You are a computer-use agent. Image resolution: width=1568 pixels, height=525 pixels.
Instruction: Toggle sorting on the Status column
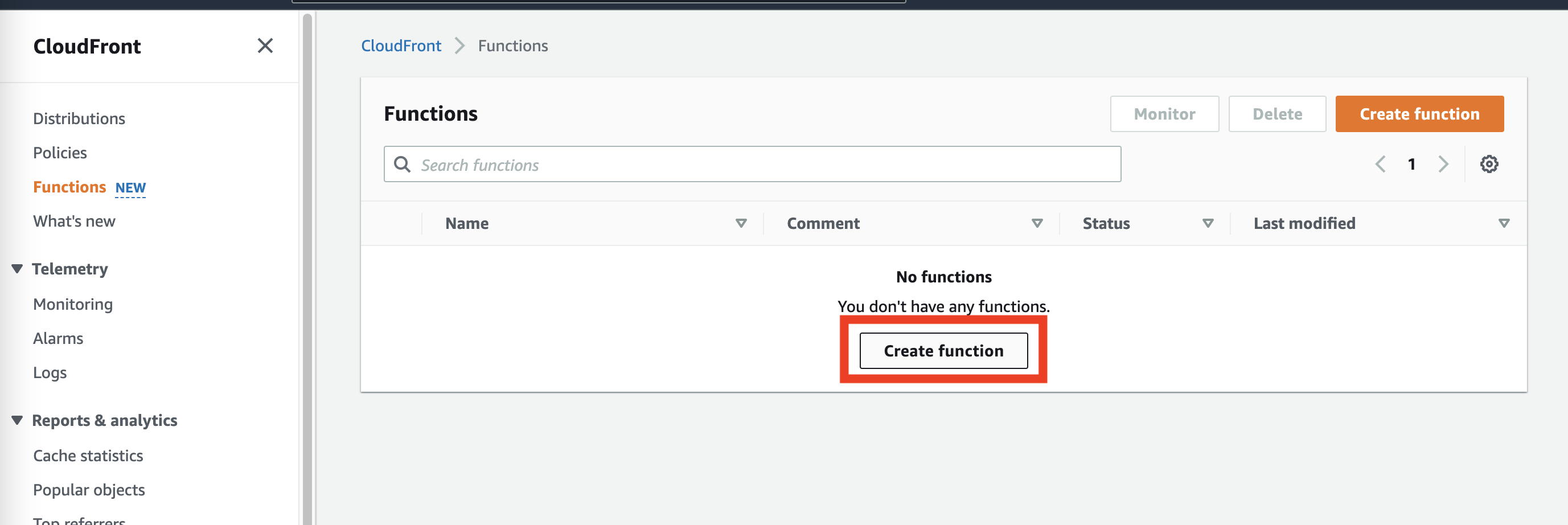point(1208,224)
